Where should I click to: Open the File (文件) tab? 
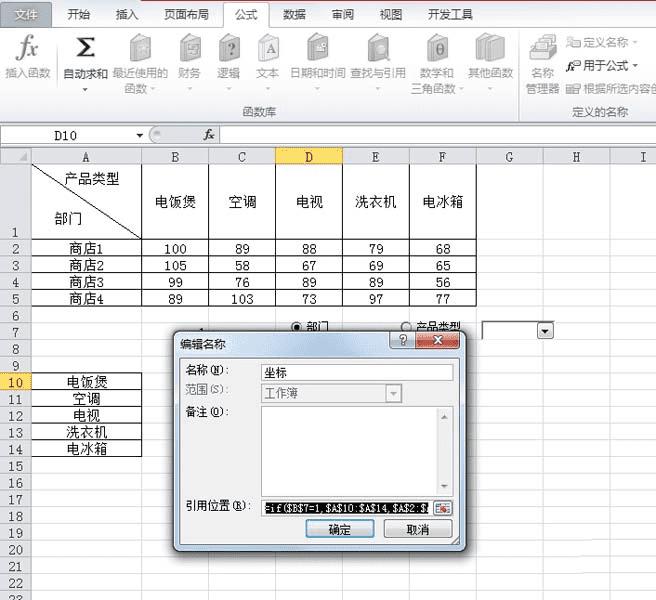click(26, 15)
